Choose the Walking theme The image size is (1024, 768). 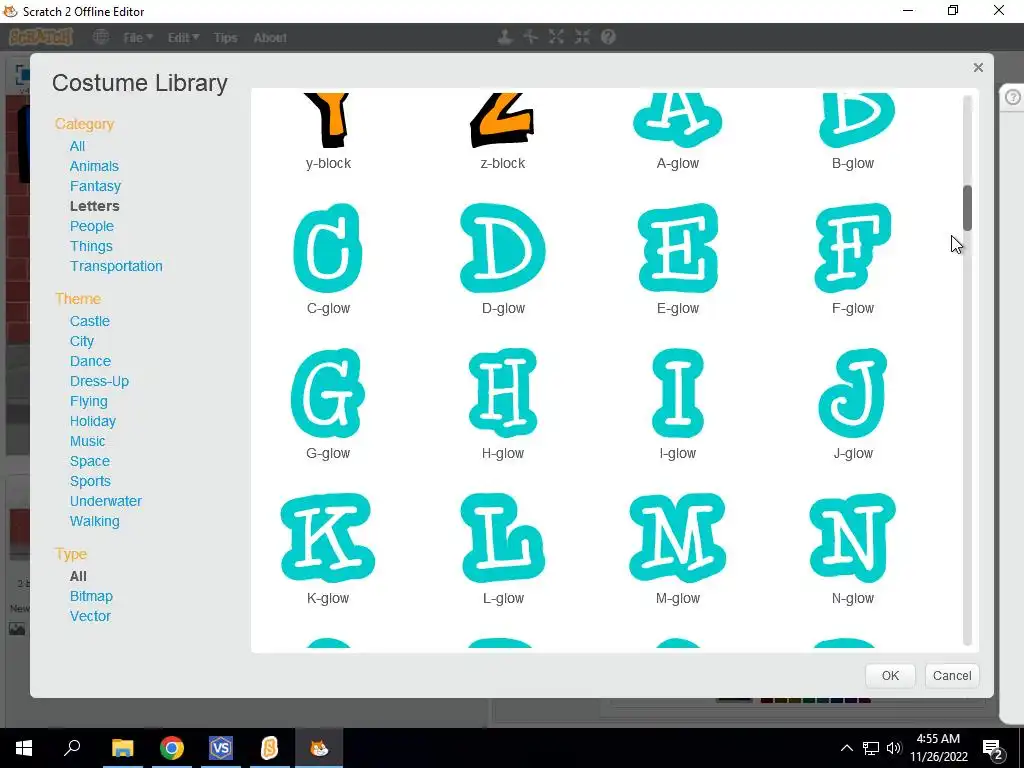[95, 521]
